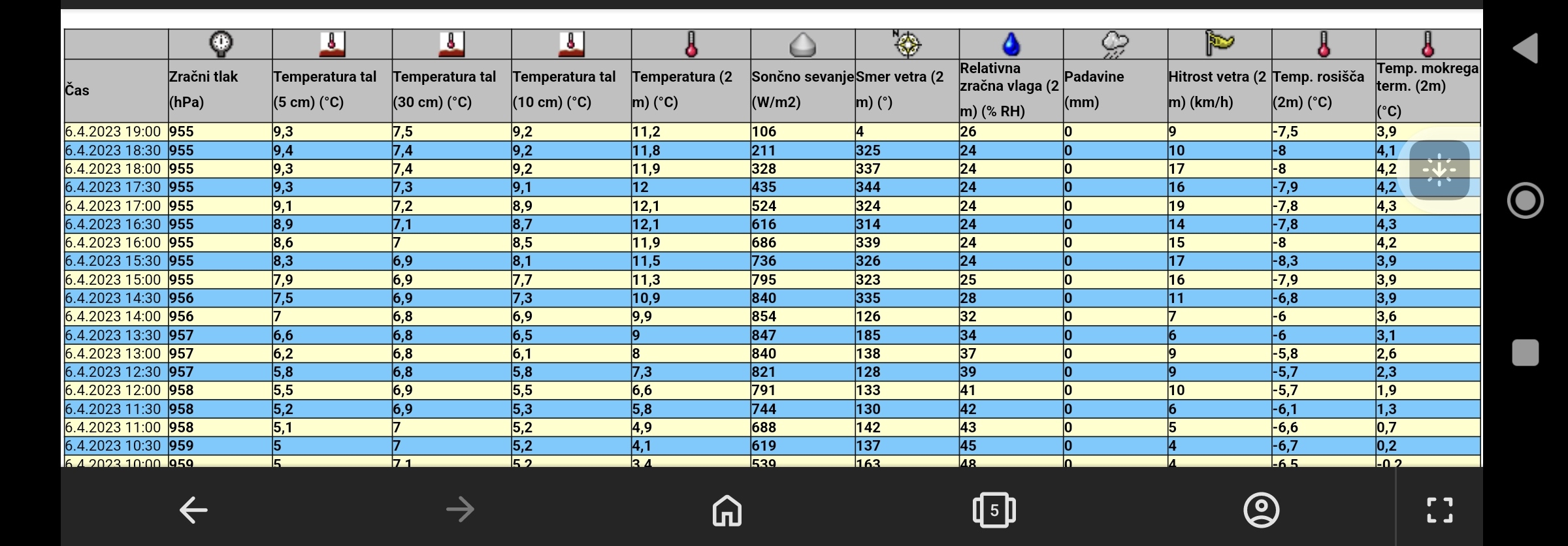Click the wind speed windsock icon
The image size is (1568, 546).
1219,43
